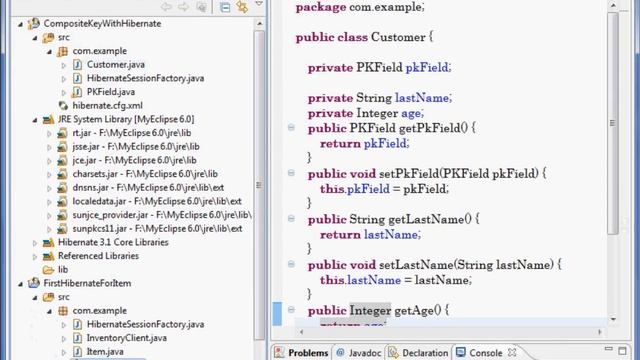Collapse the src folder under CompositeKeyWithHibernate

tap(35, 38)
